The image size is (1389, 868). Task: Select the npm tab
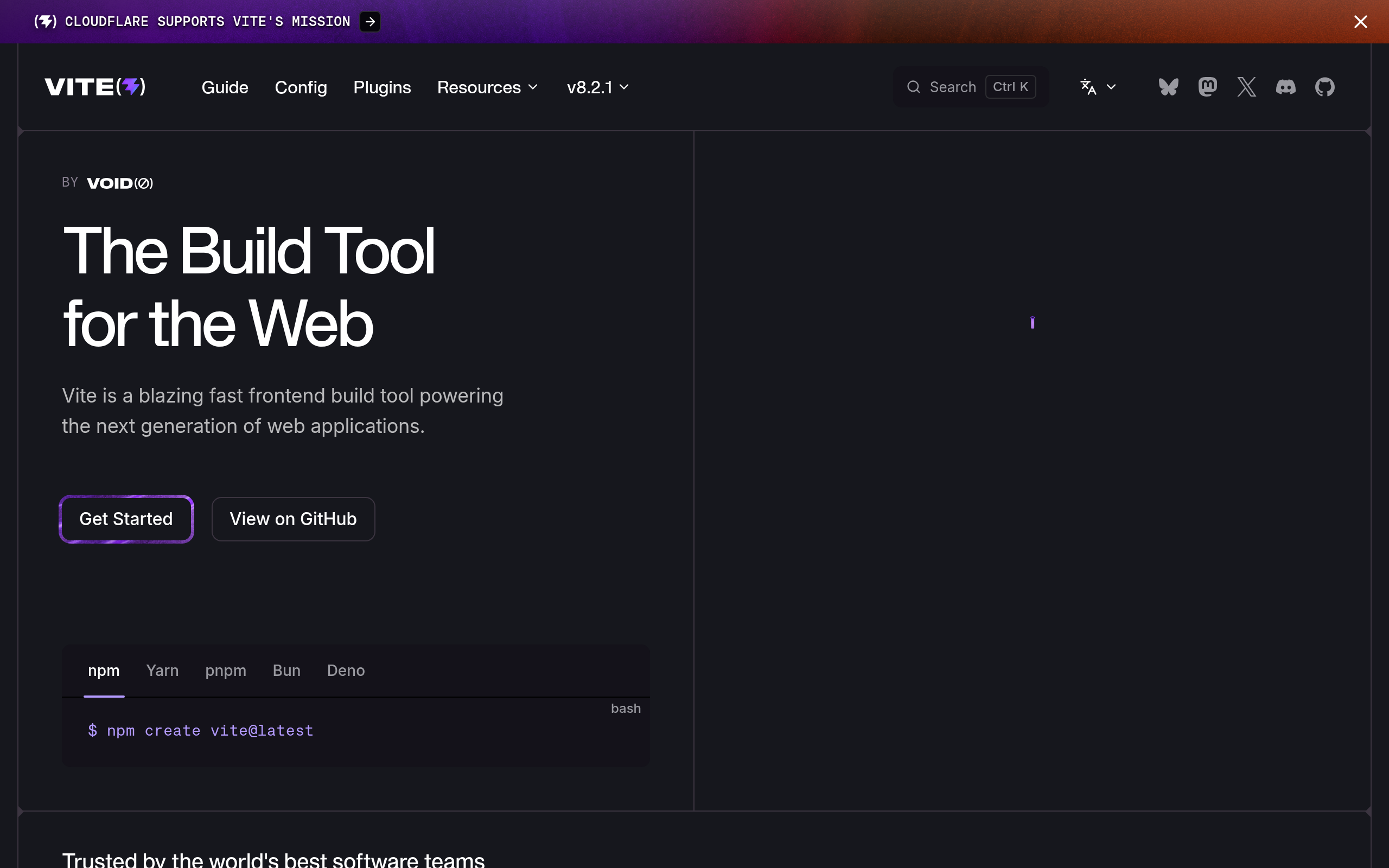pos(104,671)
